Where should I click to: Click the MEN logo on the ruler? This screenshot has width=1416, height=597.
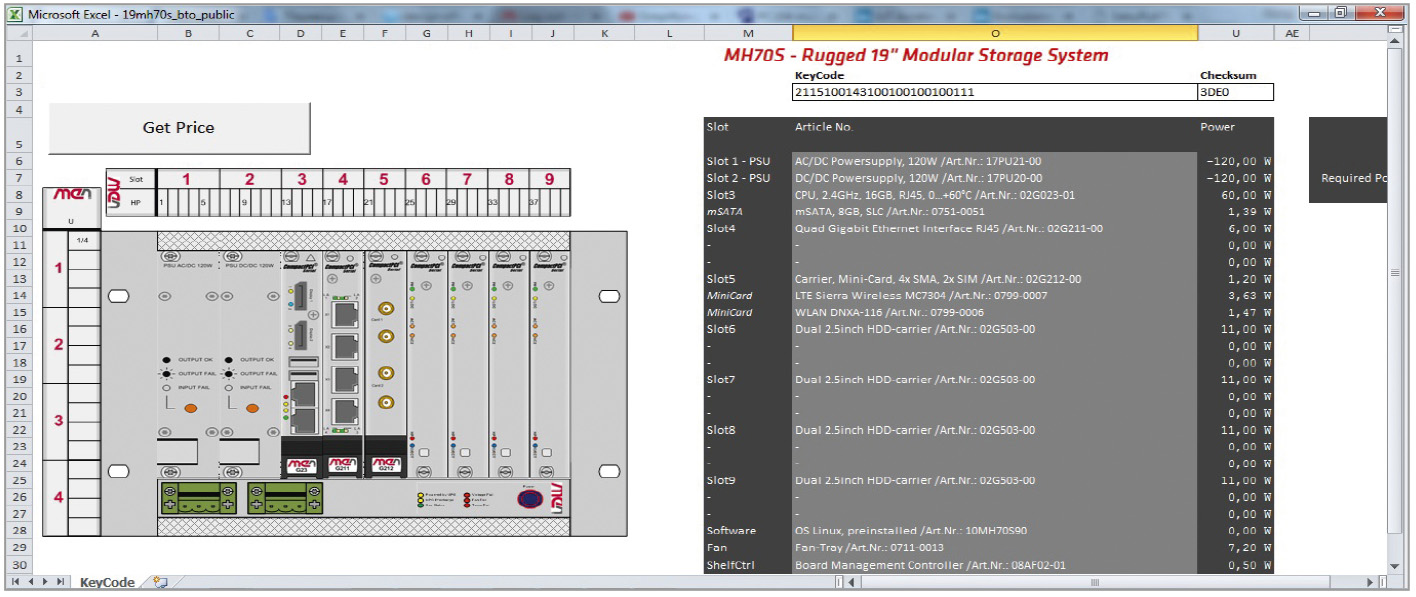(70, 196)
